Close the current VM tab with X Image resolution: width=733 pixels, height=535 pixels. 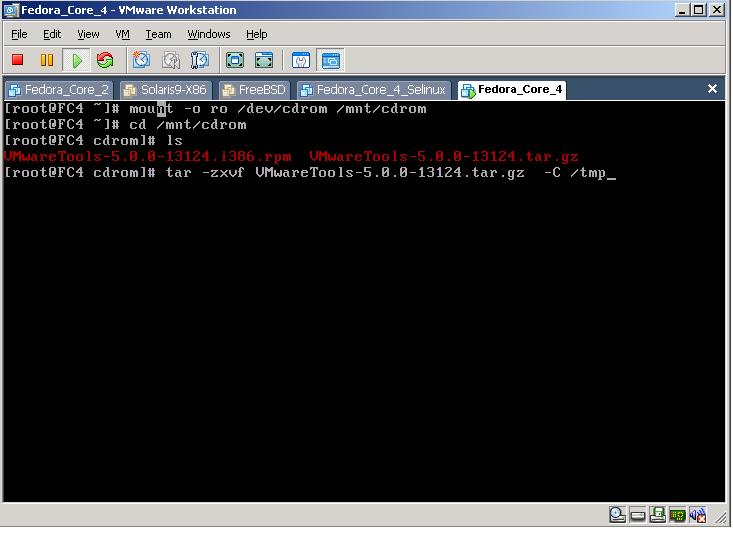712,89
